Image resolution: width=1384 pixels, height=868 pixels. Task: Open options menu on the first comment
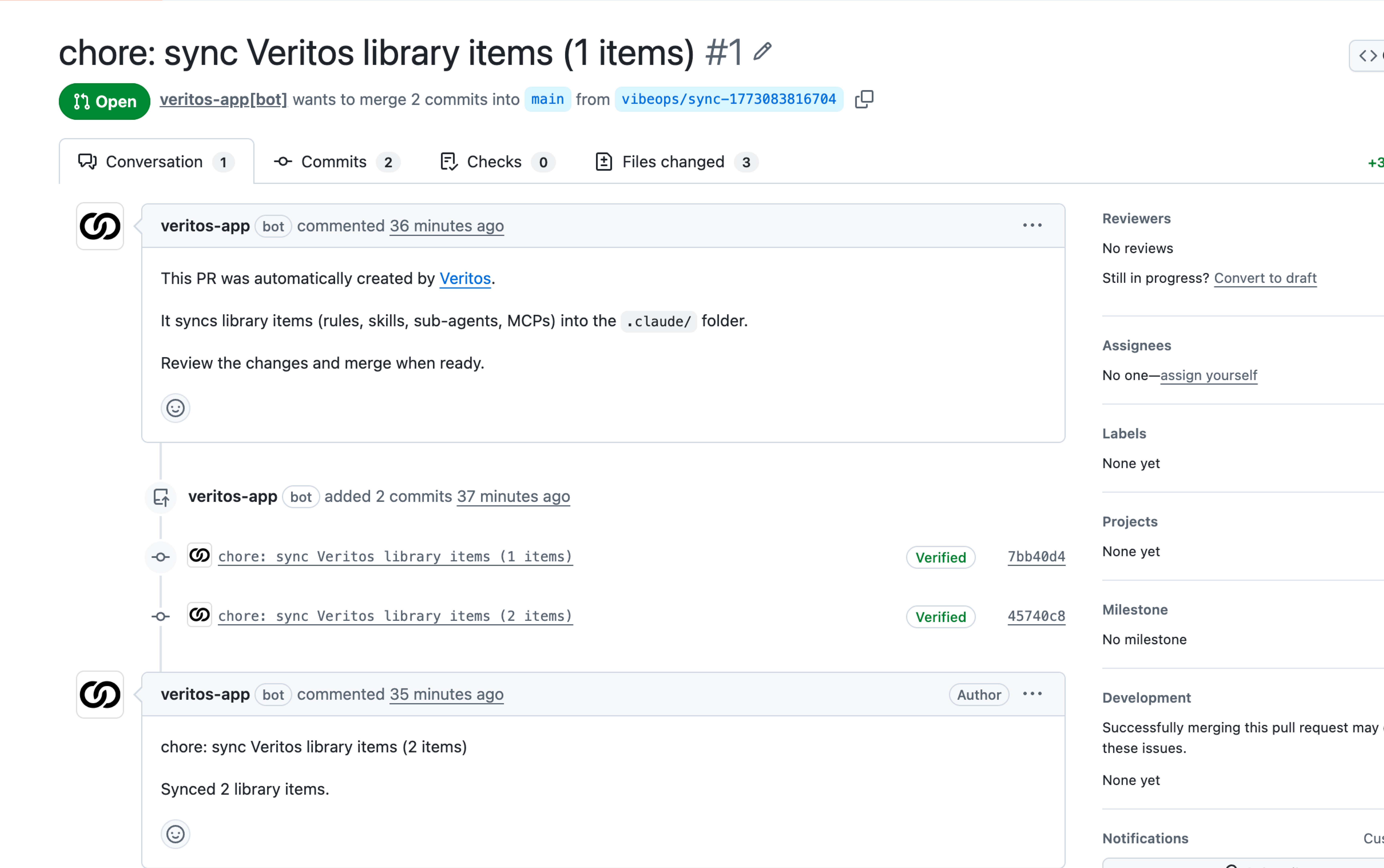pos(1032,226)
